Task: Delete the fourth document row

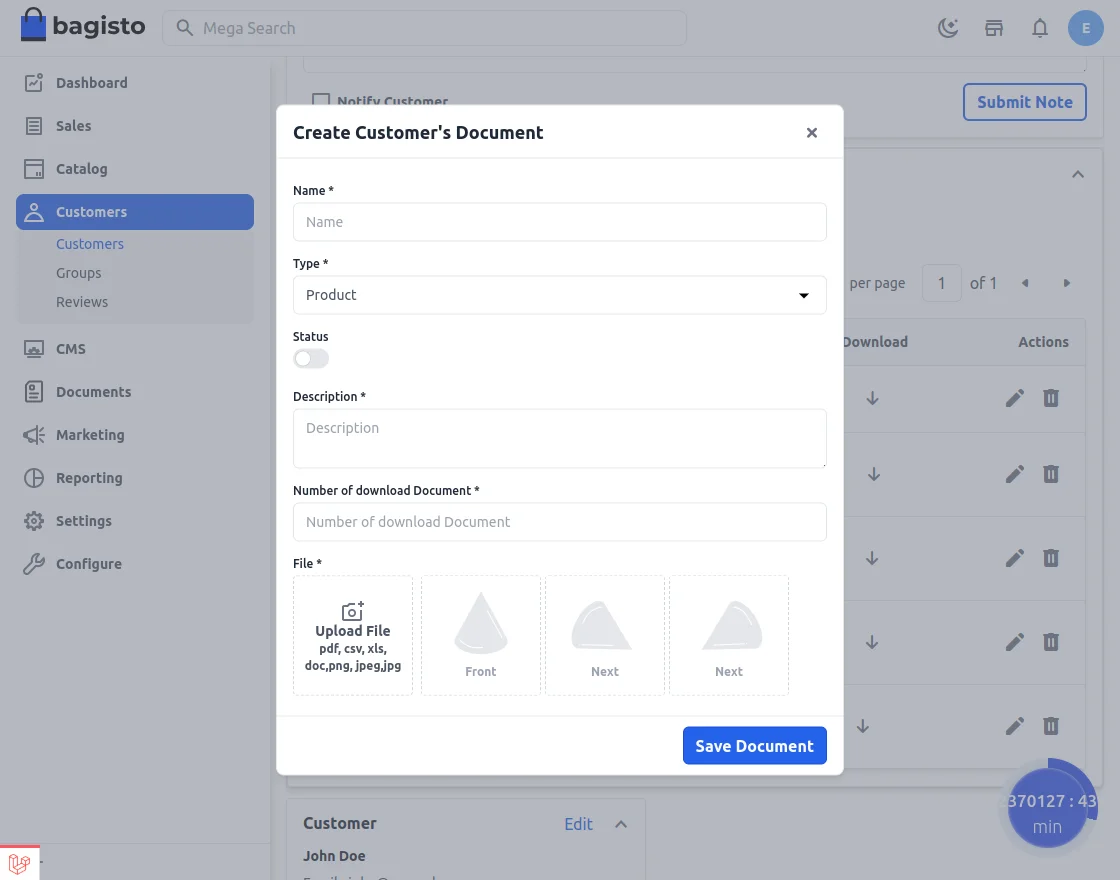Action: [x=1051, y=642]
